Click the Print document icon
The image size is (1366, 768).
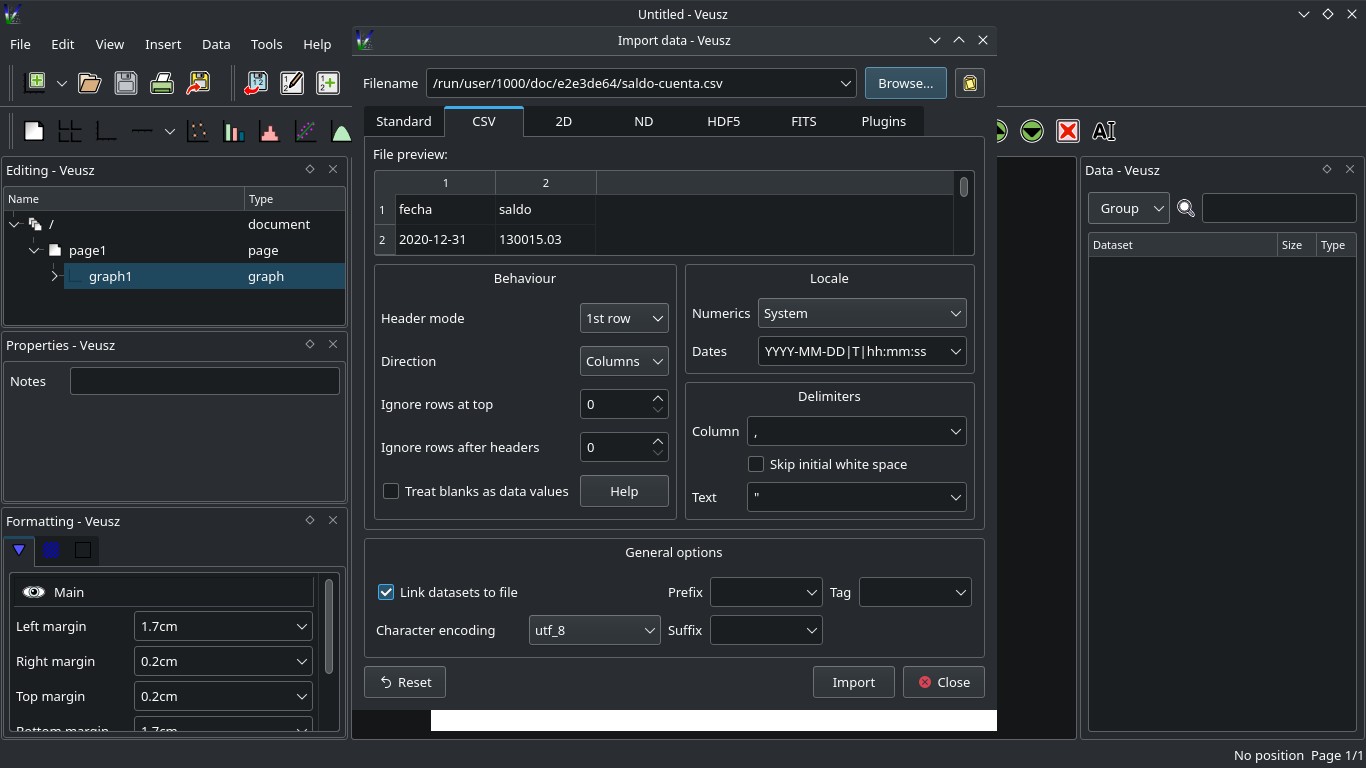click(162, 83)
